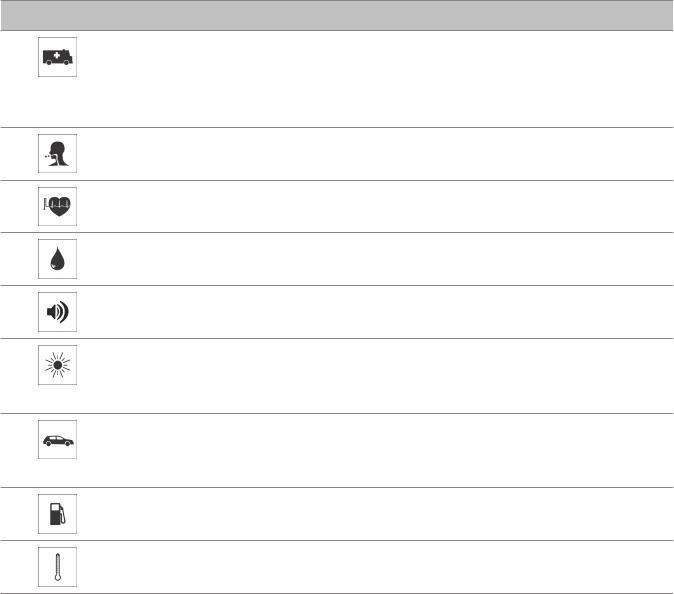Select the fuel pump icon
Image resolution: width=674 pixels, height=594 pixels.
pyautogui.click(x=58, y=514)
